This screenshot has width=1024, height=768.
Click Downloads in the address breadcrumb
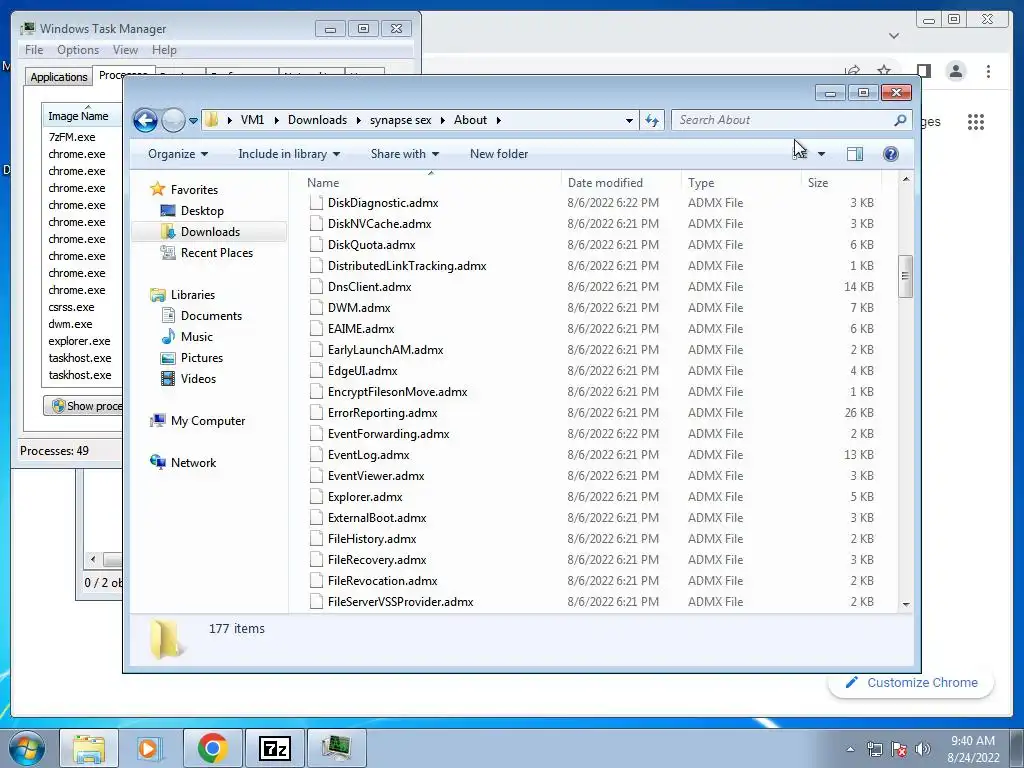point(317,120)
